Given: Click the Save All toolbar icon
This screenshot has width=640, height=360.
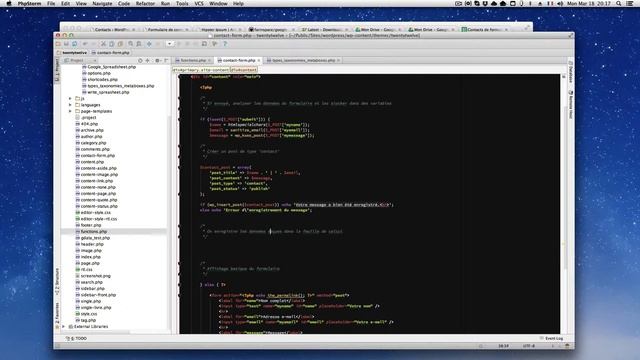Looking at the screenshot, I should point(66,44).
